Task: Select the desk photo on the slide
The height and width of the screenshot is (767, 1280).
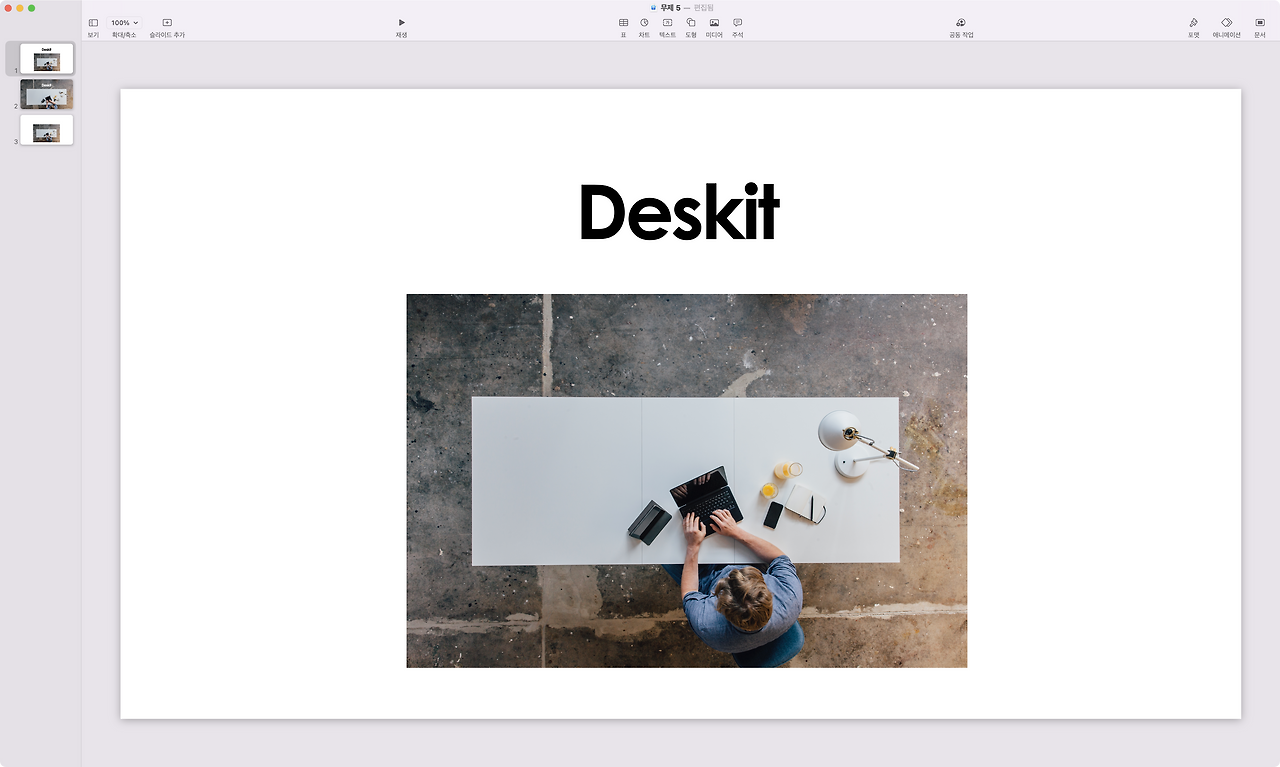Action: pos(686,480)
